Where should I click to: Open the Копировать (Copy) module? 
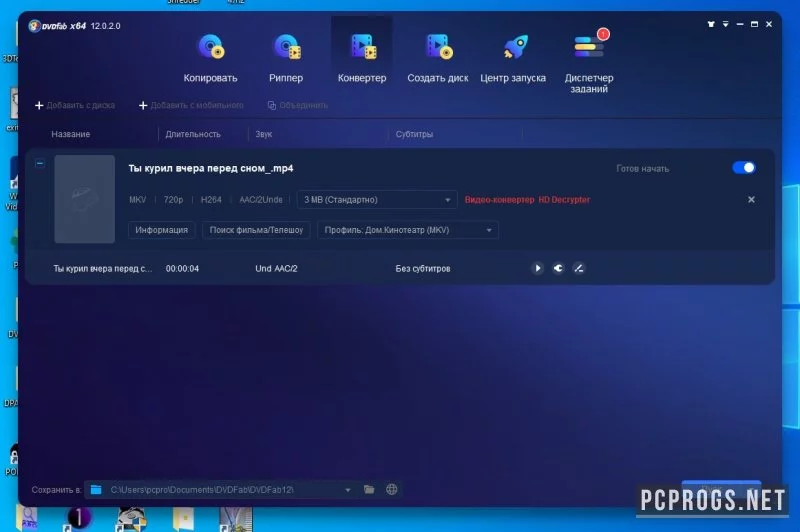click(210, 58)
